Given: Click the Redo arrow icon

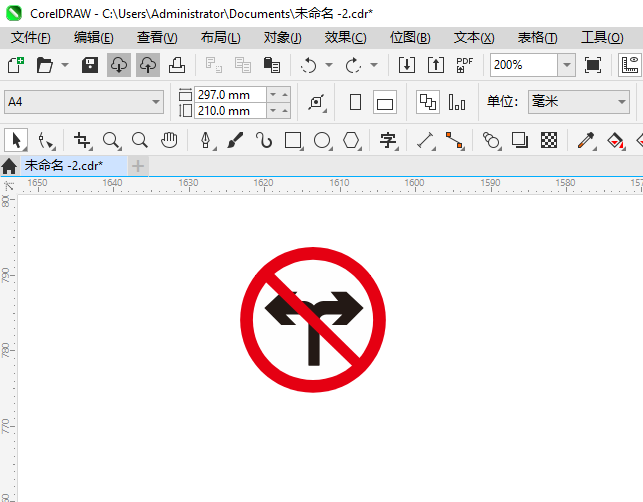Looking at the screenshot, I should coord(353,65).
